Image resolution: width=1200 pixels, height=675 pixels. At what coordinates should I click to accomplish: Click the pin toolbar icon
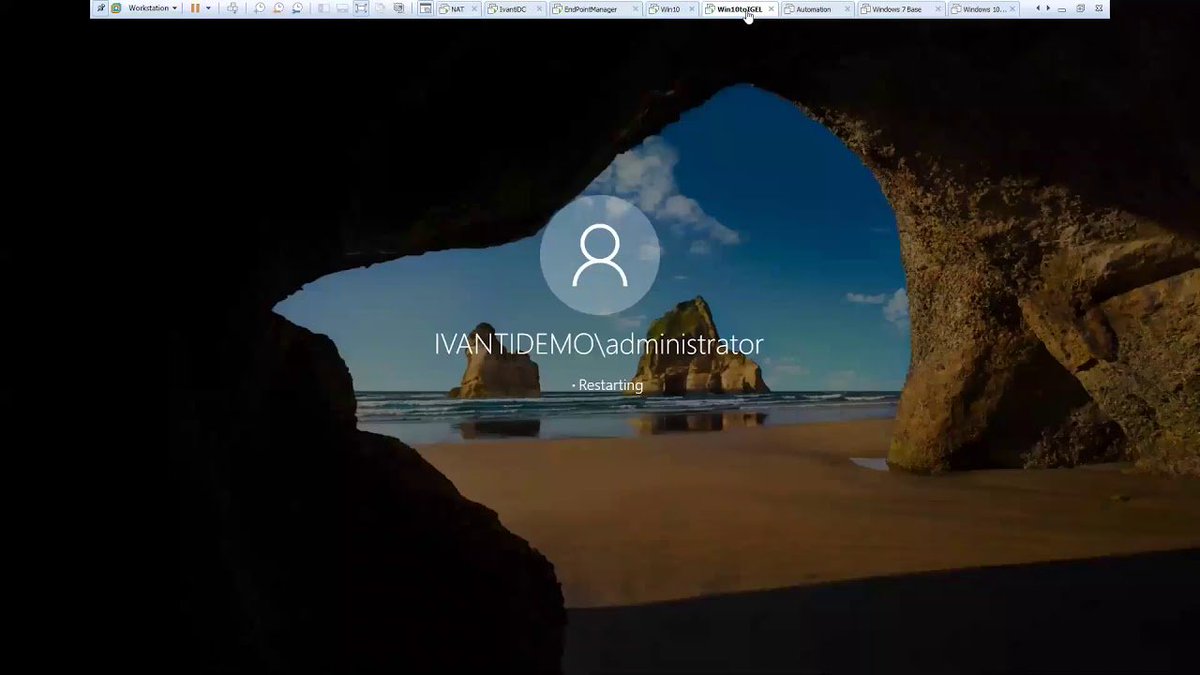tap(101, 8)
